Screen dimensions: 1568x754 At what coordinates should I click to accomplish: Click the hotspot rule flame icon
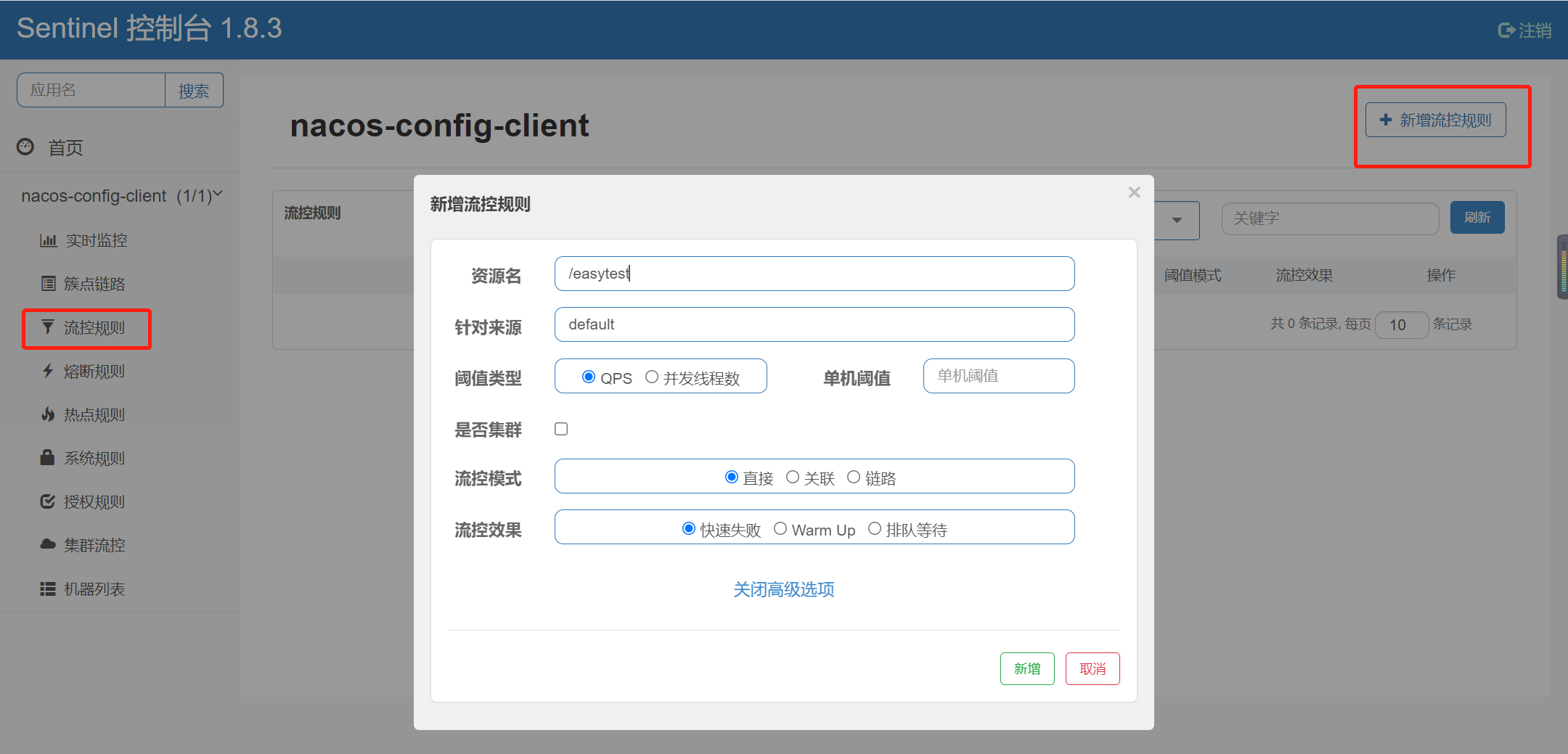(48, 414)
